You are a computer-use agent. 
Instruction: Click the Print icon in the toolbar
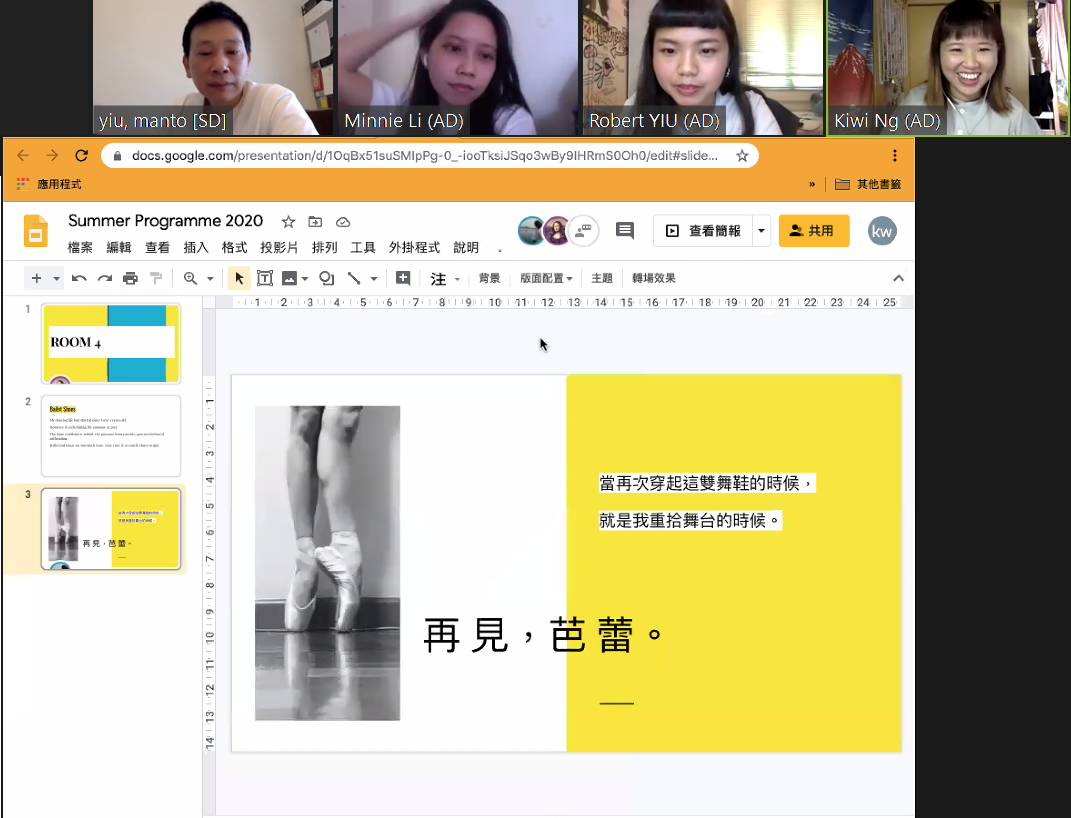tap(130, 279)
